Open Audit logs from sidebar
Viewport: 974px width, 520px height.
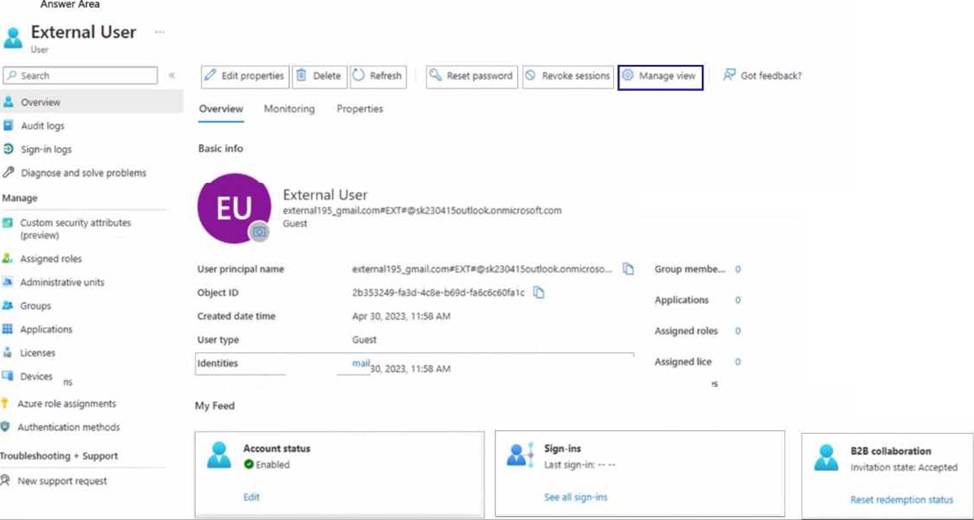(x=42, y=126)
